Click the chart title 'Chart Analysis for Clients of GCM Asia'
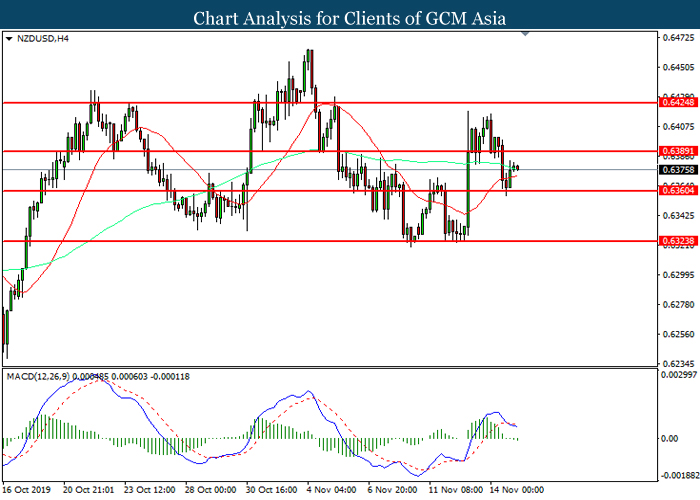The width and height of the screenshot is (700, 500). pyautogui.click(x=349, y=16)
